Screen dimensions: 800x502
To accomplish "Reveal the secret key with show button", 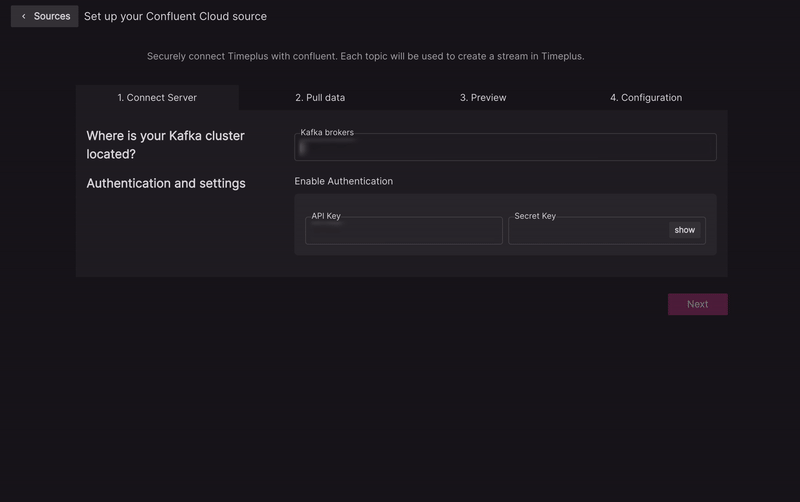I will tap(684, 230).
